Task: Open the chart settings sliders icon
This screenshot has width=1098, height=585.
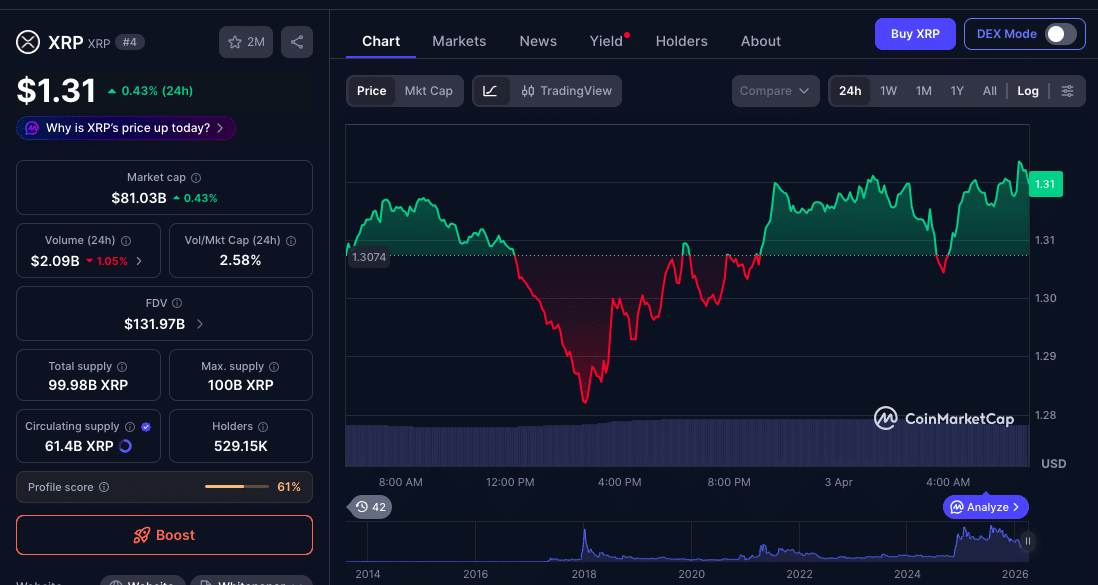Action: pyautogui.click(x=1067, y=90)
